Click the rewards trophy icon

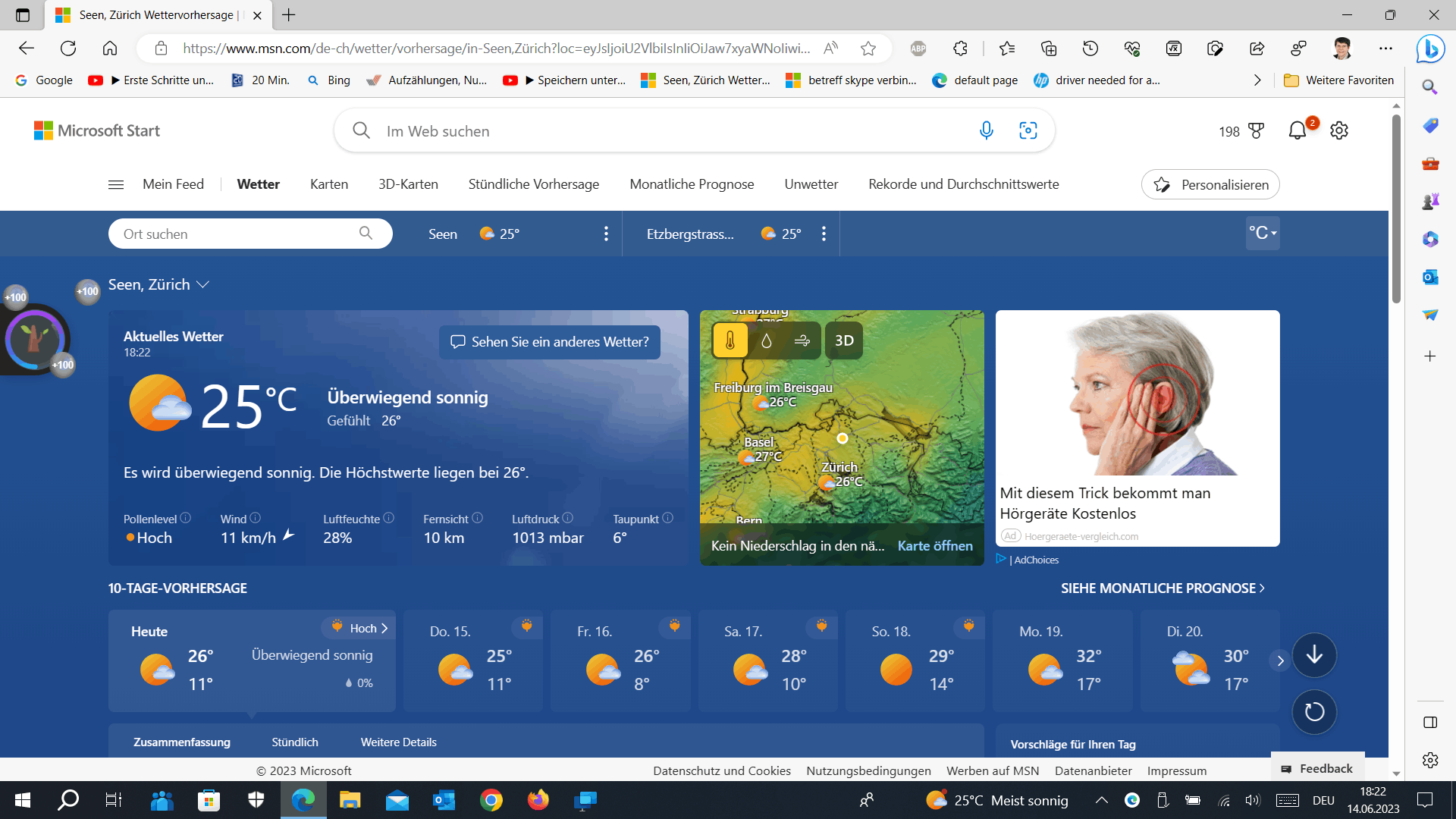[x=1256, y=130]
